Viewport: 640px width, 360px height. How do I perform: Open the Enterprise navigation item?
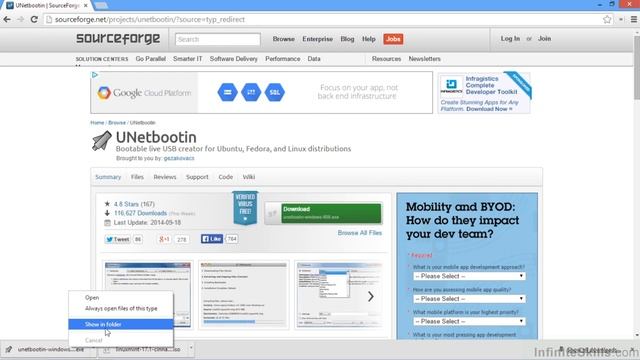[318, 39]
